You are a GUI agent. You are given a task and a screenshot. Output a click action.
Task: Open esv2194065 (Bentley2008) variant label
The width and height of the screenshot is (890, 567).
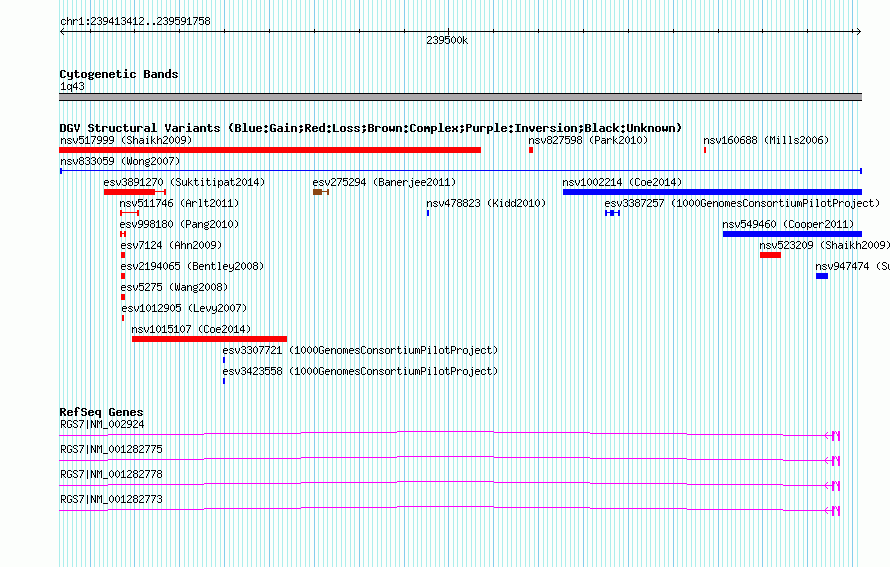[x=192, y=266]
